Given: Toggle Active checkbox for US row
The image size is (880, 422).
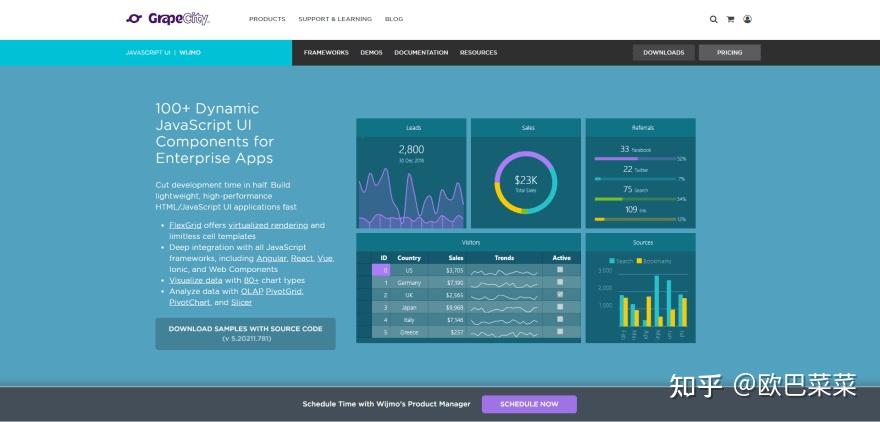Looking at the screenshot, I should pos(560,270).
